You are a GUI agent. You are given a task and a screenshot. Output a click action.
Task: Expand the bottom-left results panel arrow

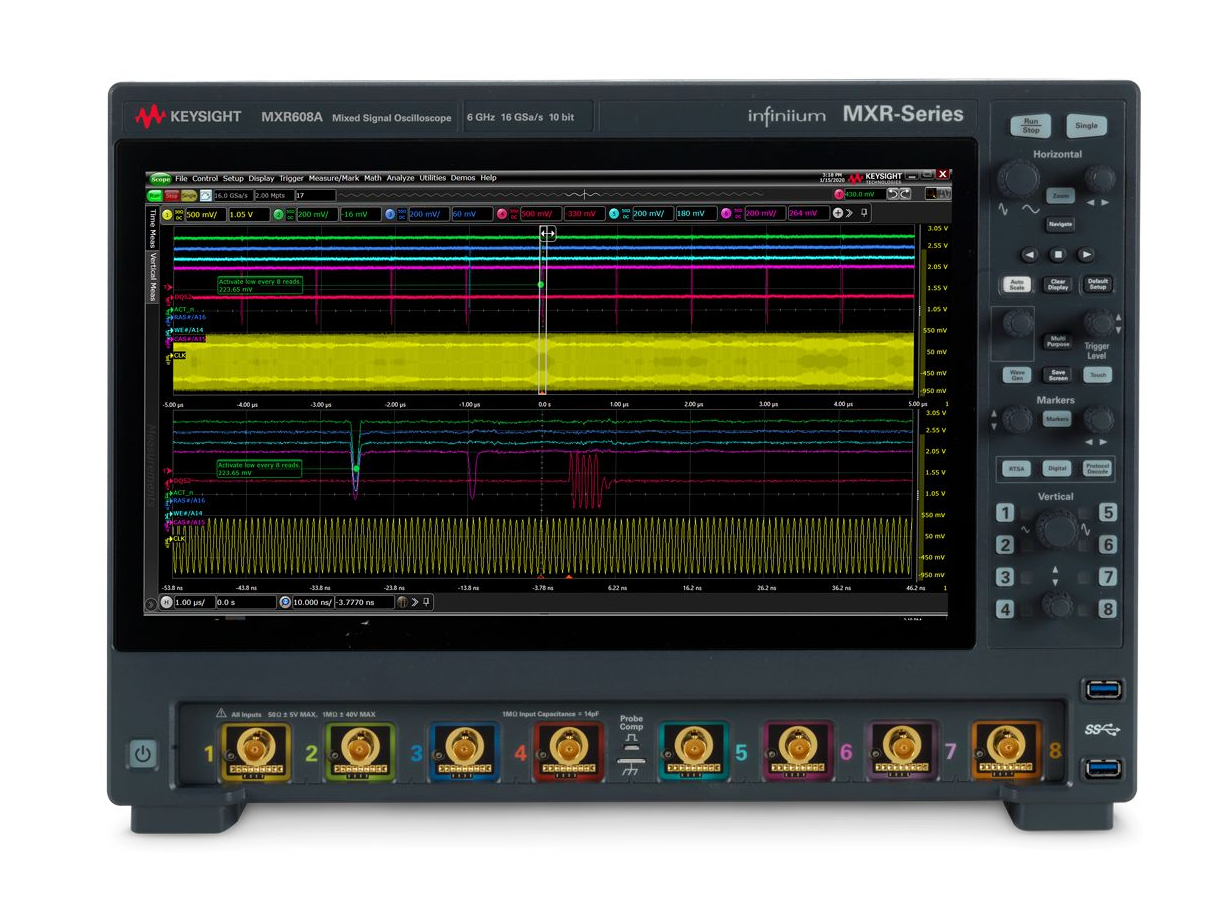click(x=151, y=603)
